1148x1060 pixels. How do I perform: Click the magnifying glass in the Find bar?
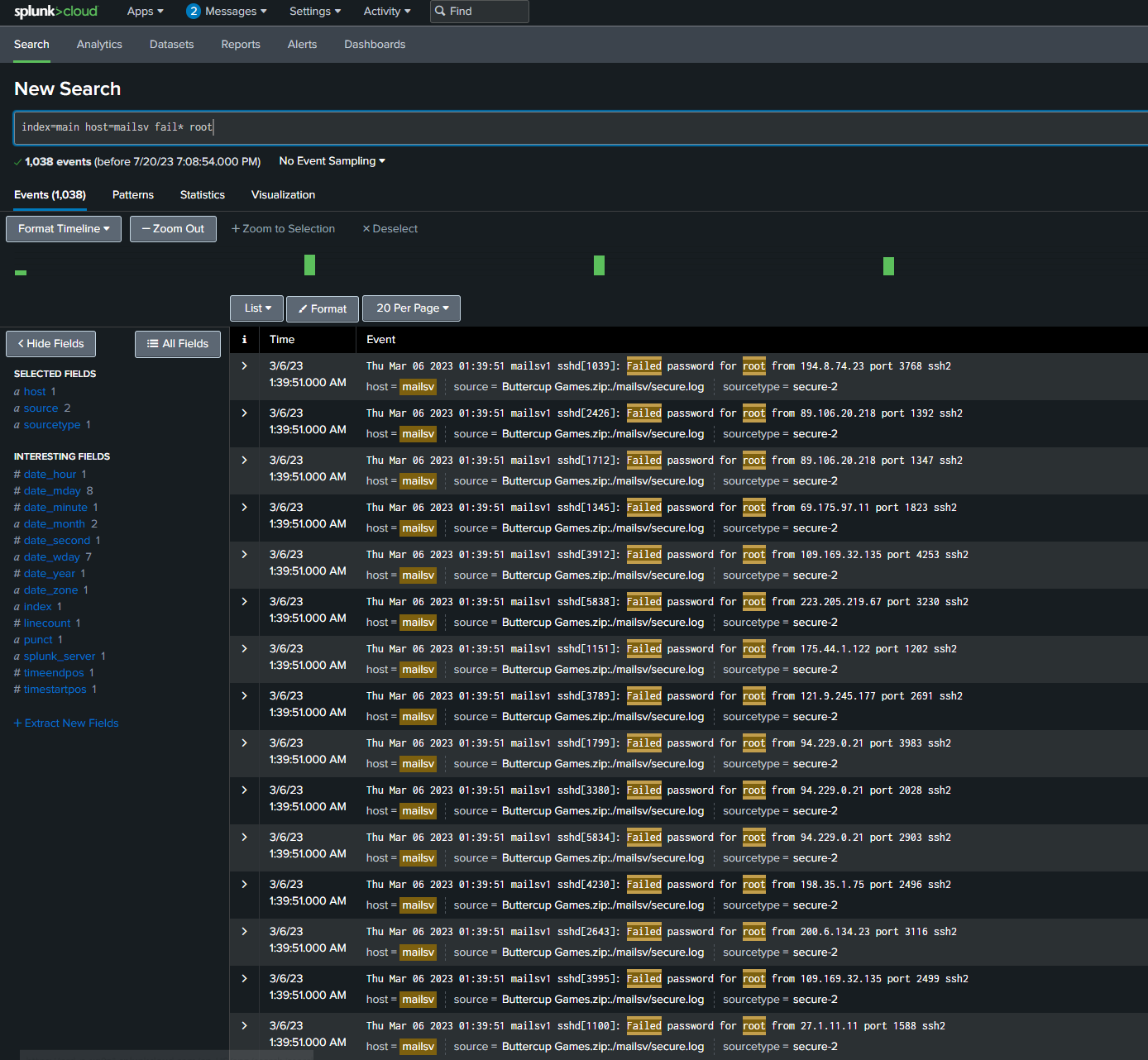click(439, 11)
